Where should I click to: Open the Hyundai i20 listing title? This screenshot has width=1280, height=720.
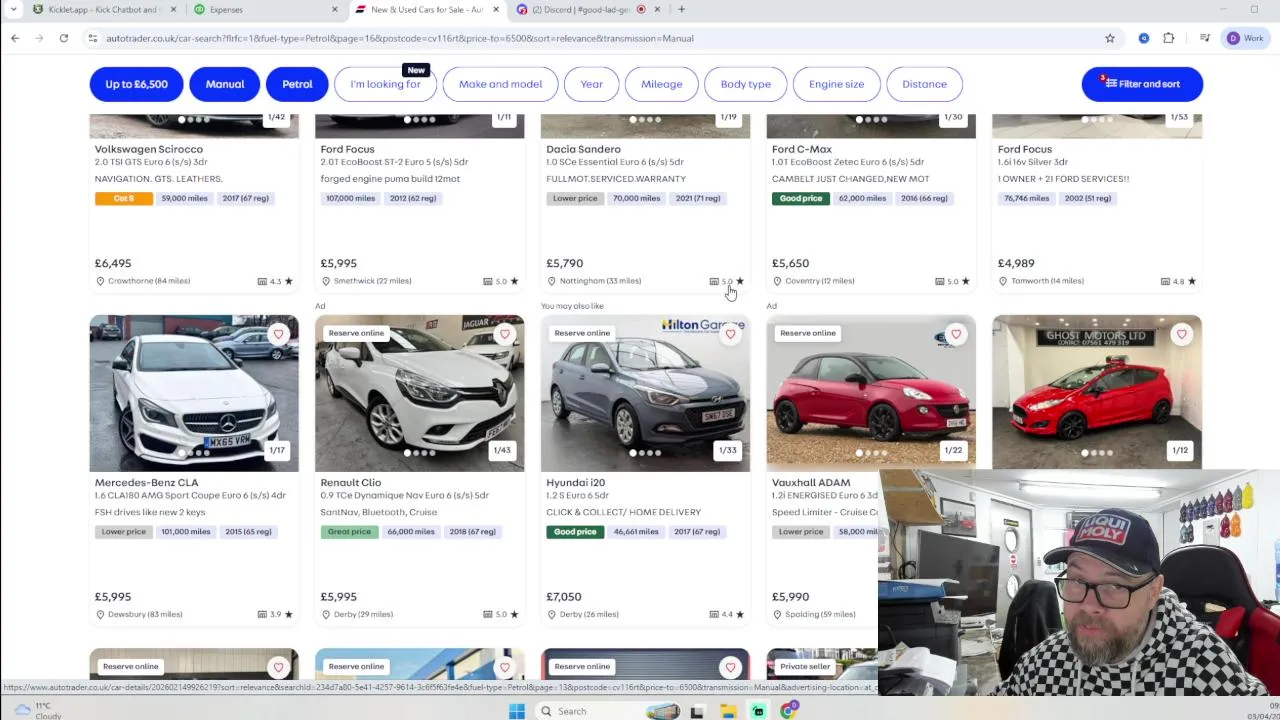(576, 483)
